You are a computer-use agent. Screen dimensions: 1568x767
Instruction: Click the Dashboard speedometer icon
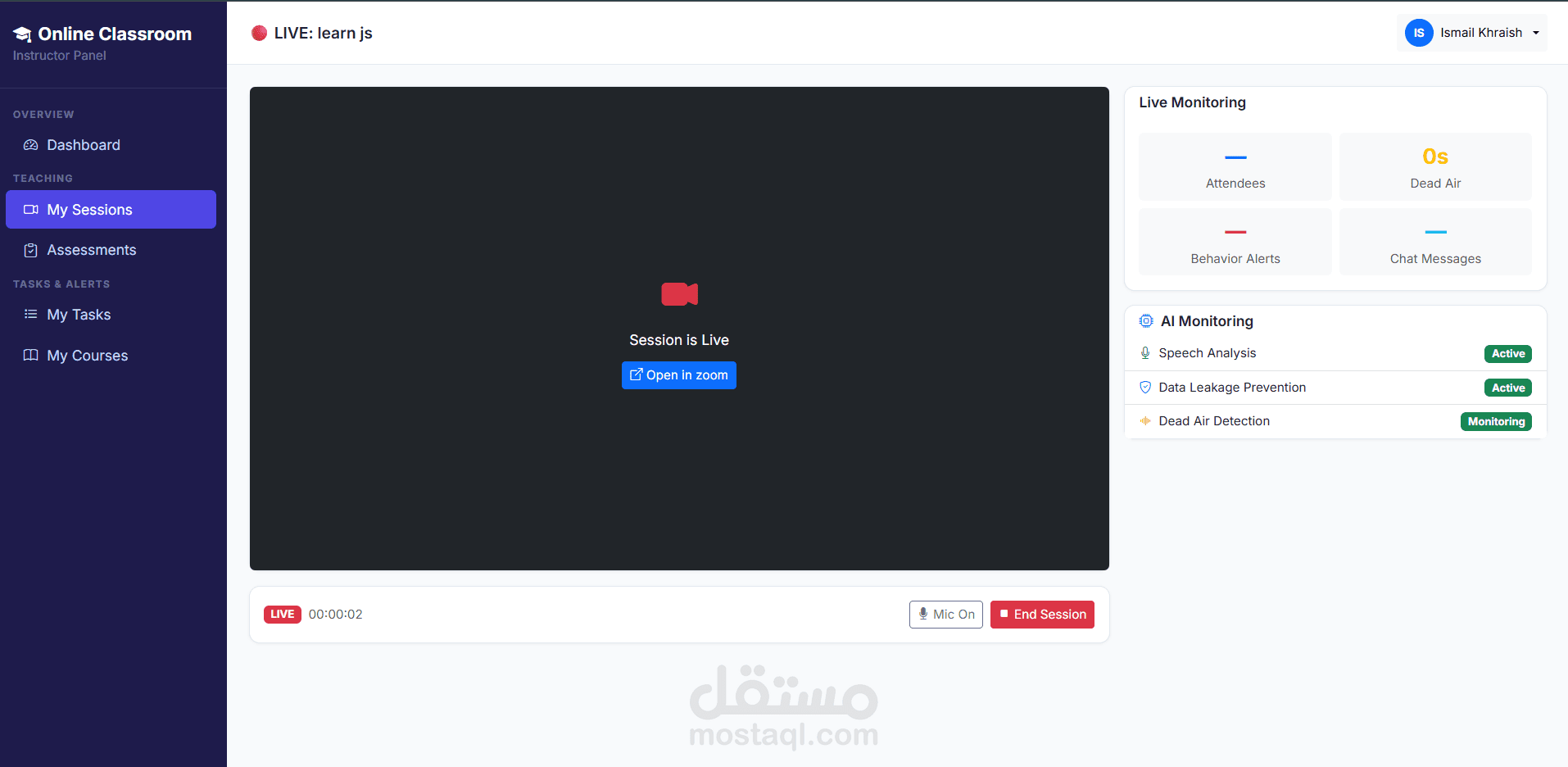(31, 145)
